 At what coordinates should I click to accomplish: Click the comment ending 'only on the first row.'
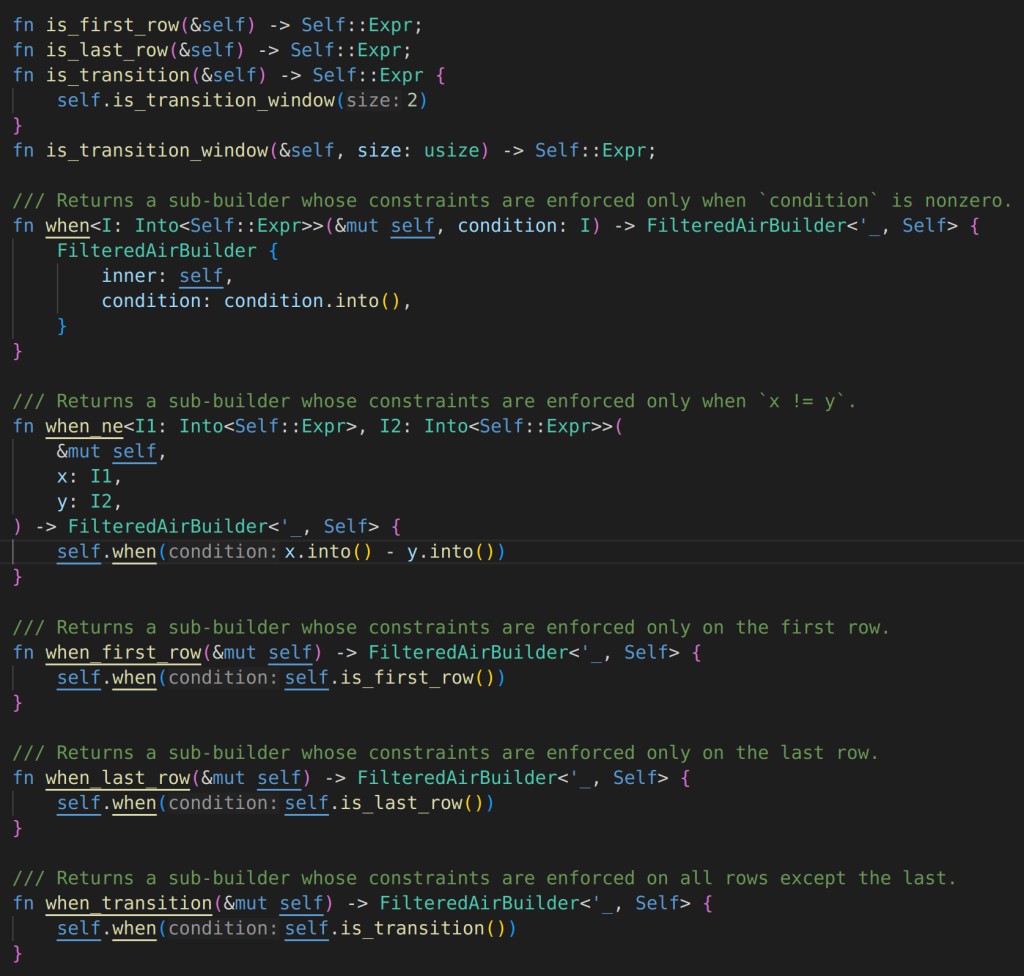point(451,628)
